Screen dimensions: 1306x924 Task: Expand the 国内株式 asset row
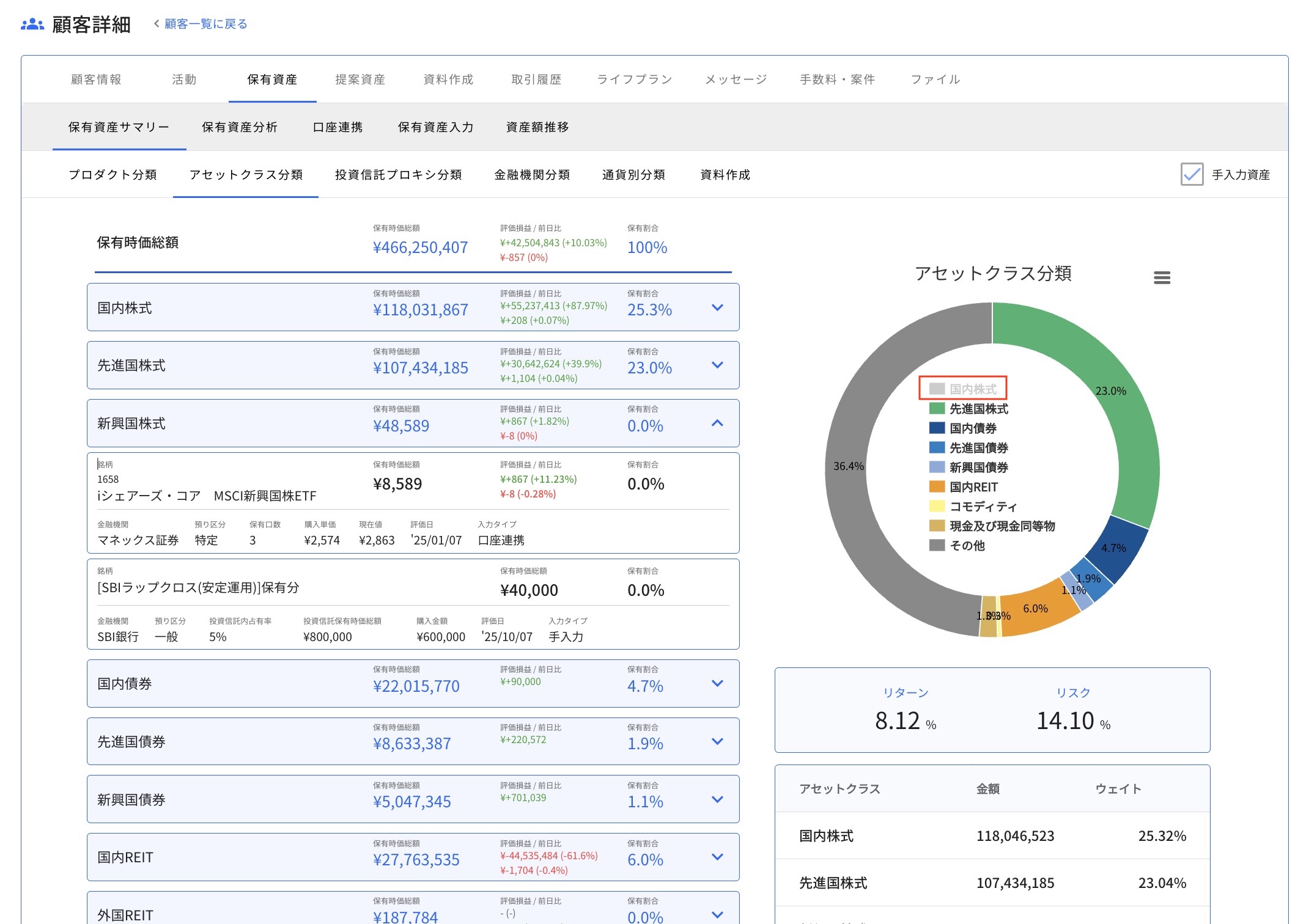click(717, 307)
